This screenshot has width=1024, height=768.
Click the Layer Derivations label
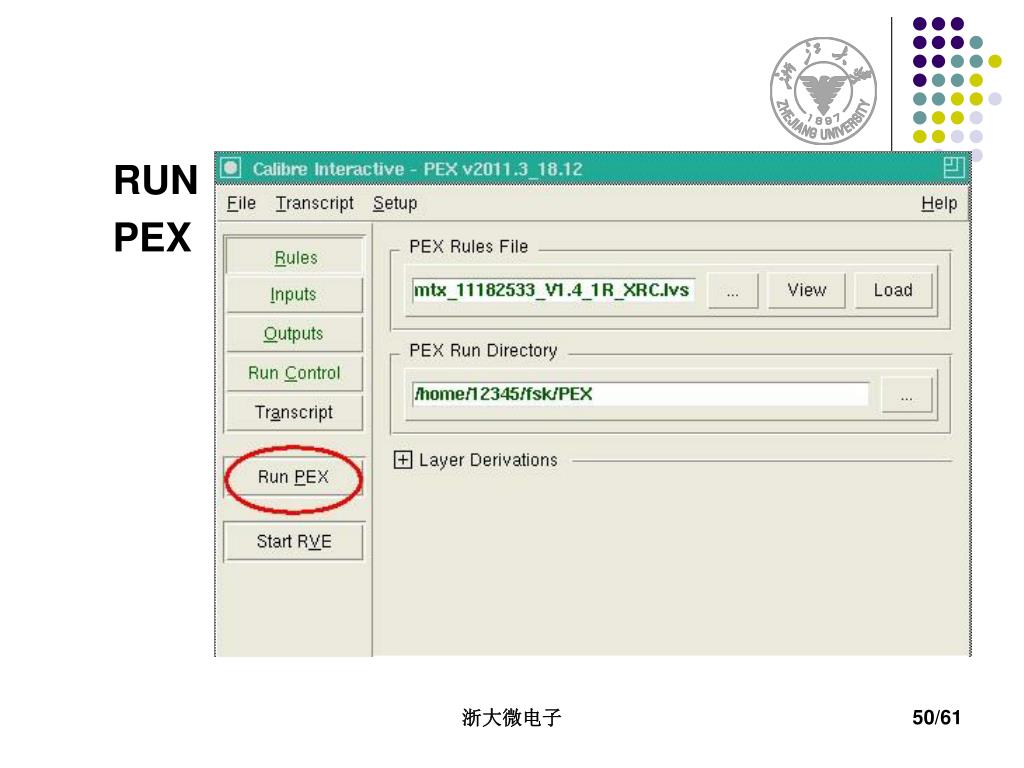pos(488,460)
